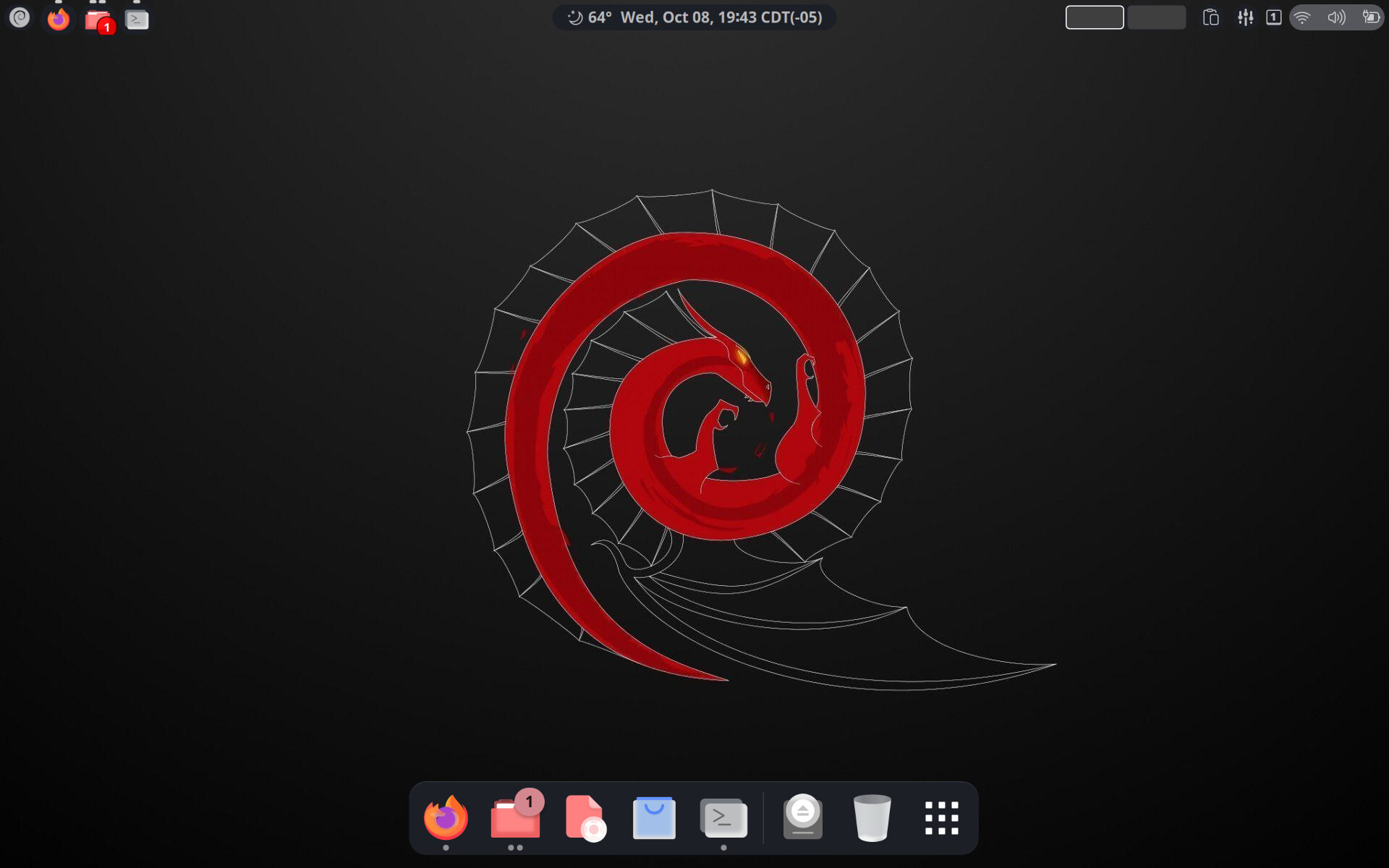This screenshot has height=868, width=1389.
Task: Open the mixer sliders indicator in top bar
Action: (x=1245, y=17)
